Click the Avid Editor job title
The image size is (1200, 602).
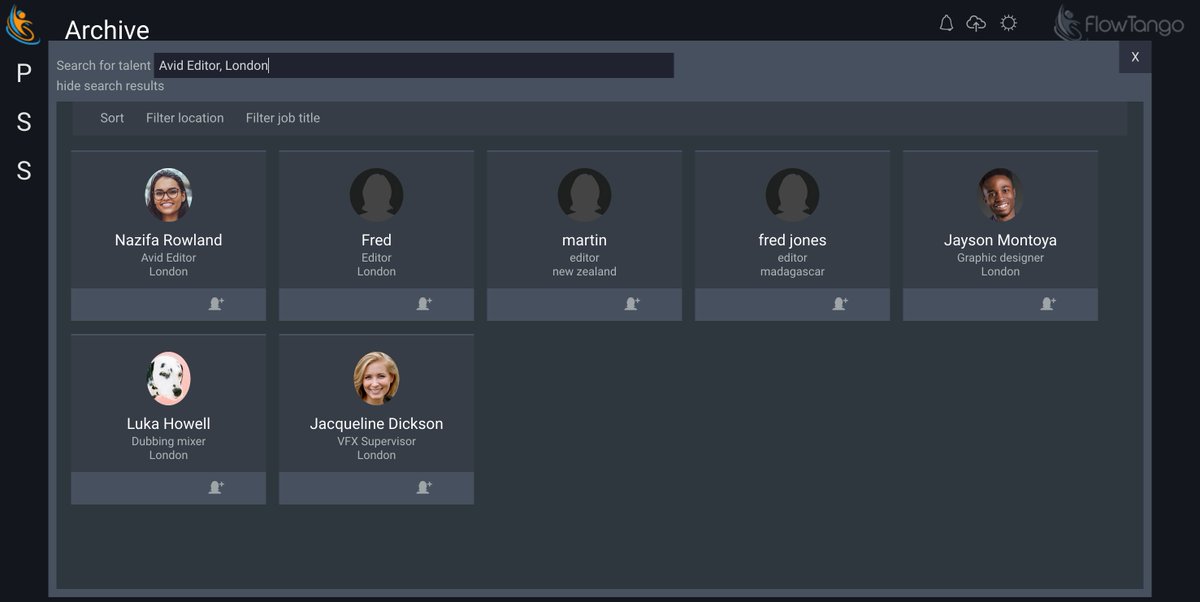(168, 258)
